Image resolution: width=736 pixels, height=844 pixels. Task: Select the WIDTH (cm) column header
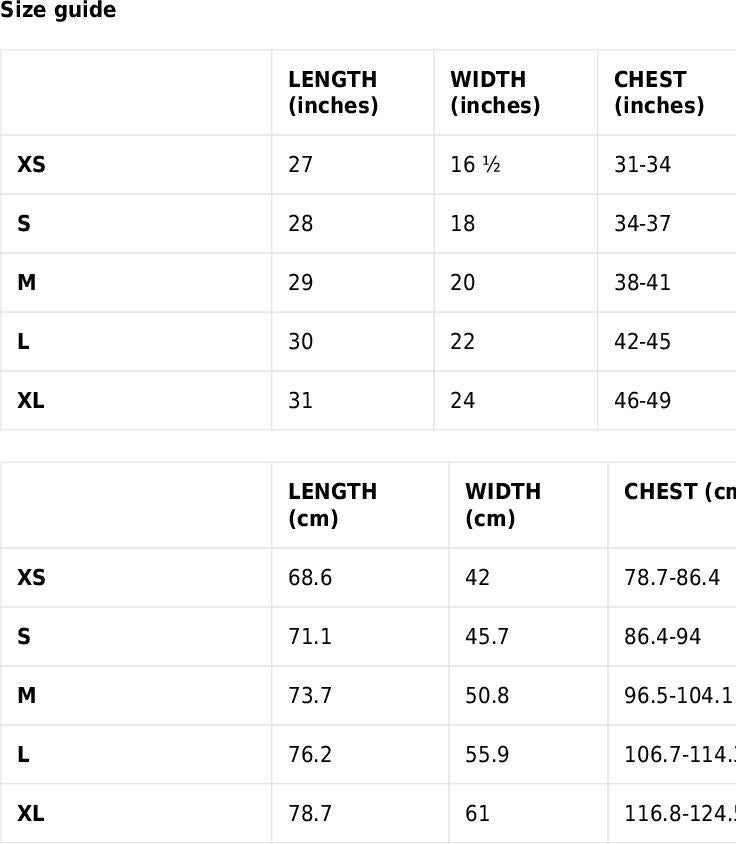[529, 505]
